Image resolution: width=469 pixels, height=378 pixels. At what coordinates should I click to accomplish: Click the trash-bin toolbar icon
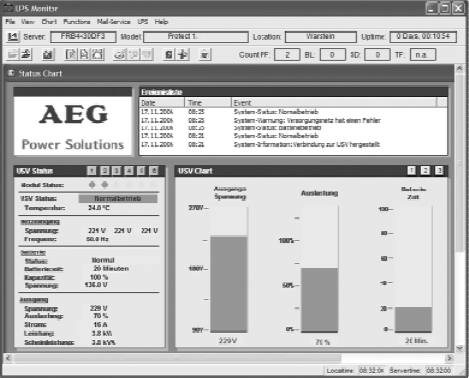coord(205,54)
